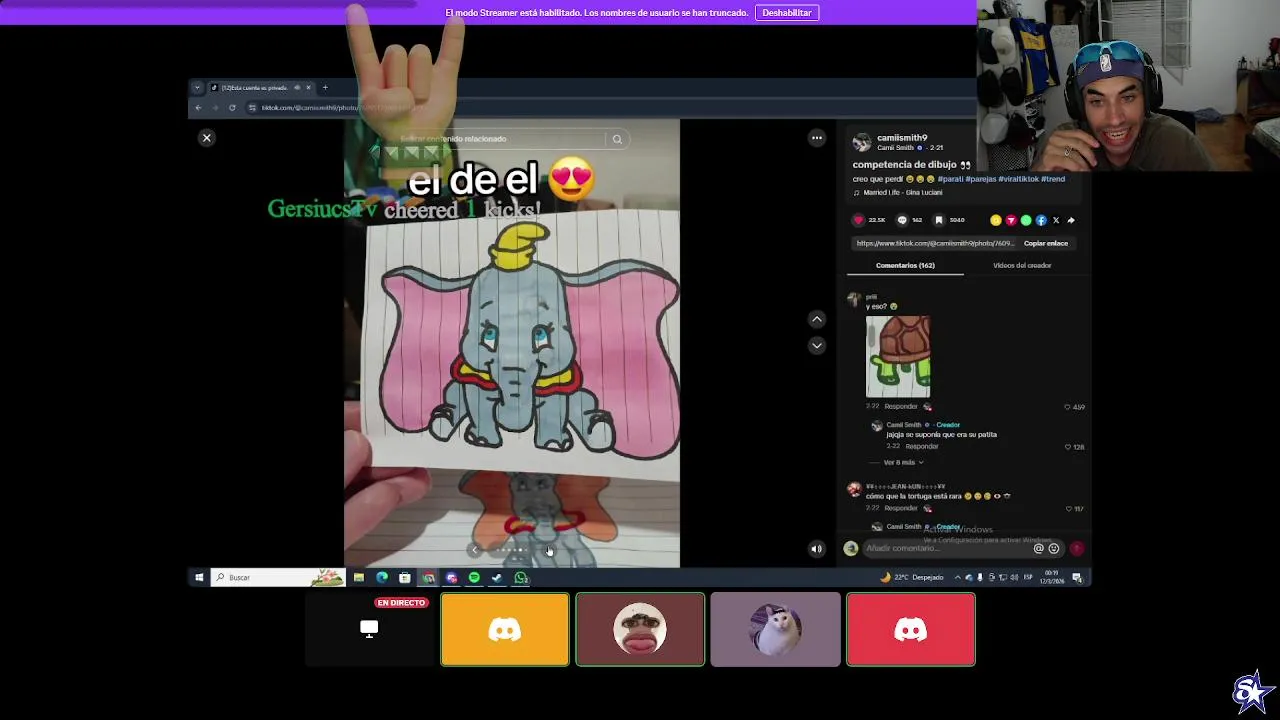
Task: Click the Deshabilitar streamer mode button
Action: coord(787,12)
